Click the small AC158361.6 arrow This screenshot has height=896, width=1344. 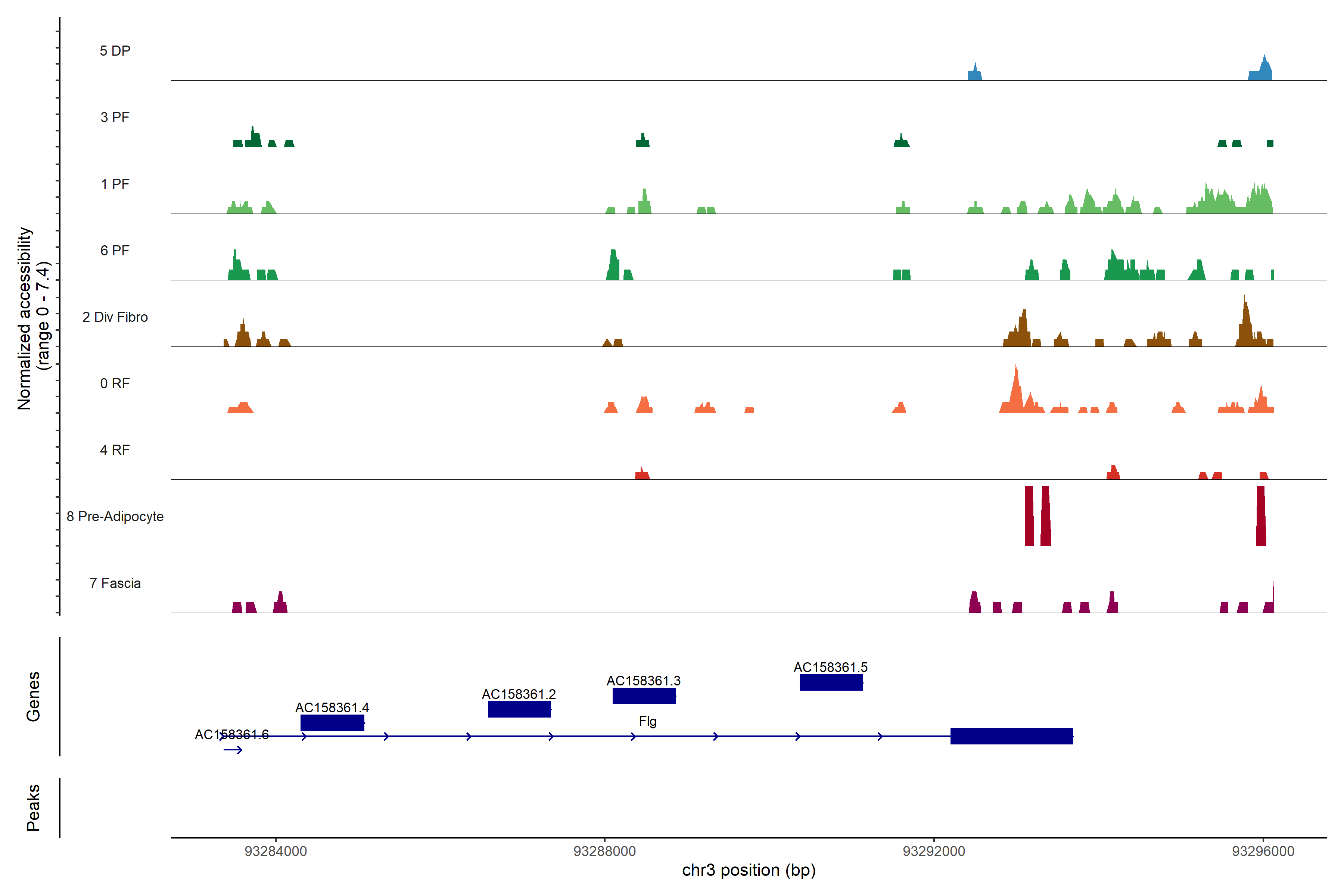pyautogui.click(x=233, y=750)
